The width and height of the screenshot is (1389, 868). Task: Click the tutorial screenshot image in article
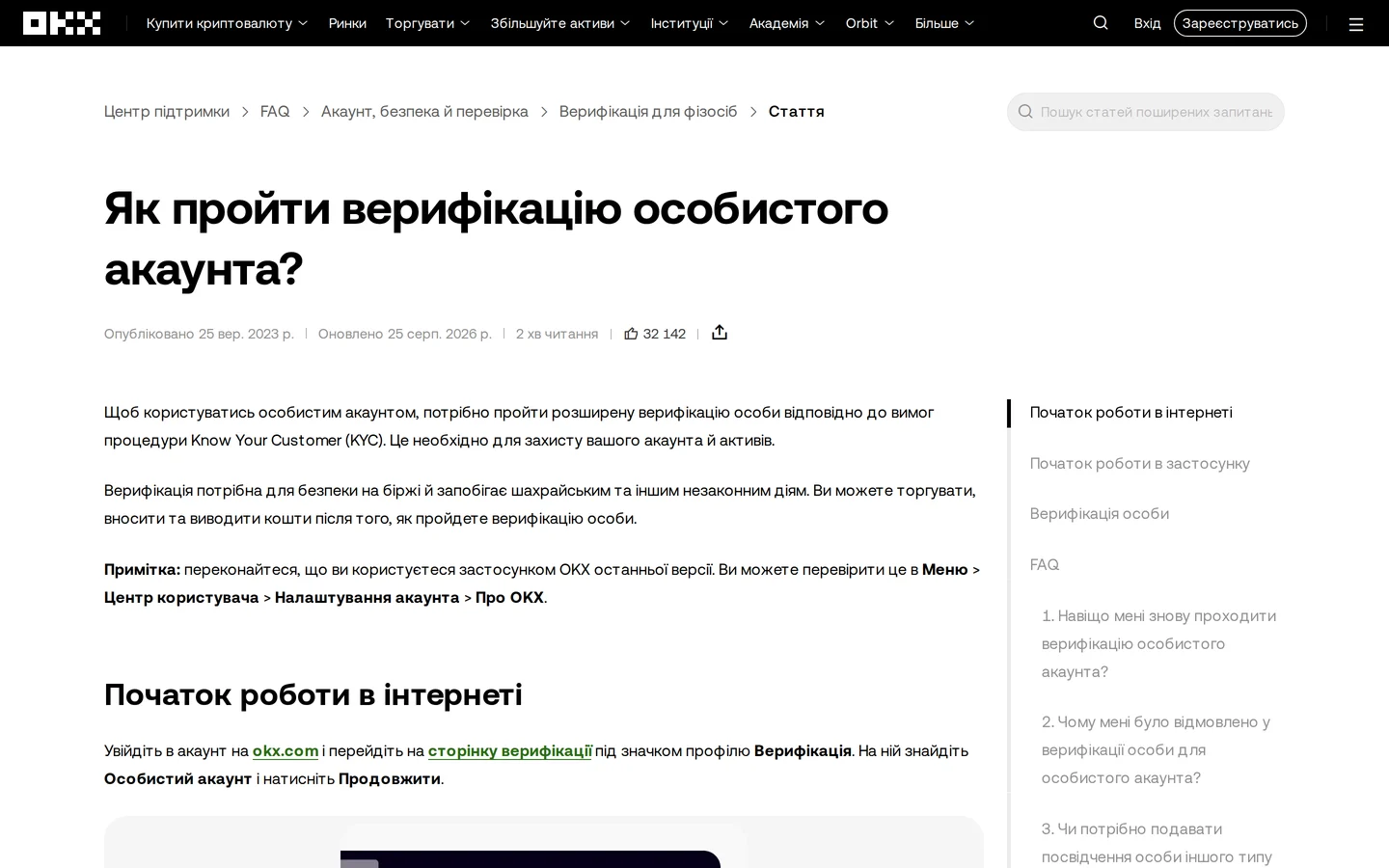544,842
